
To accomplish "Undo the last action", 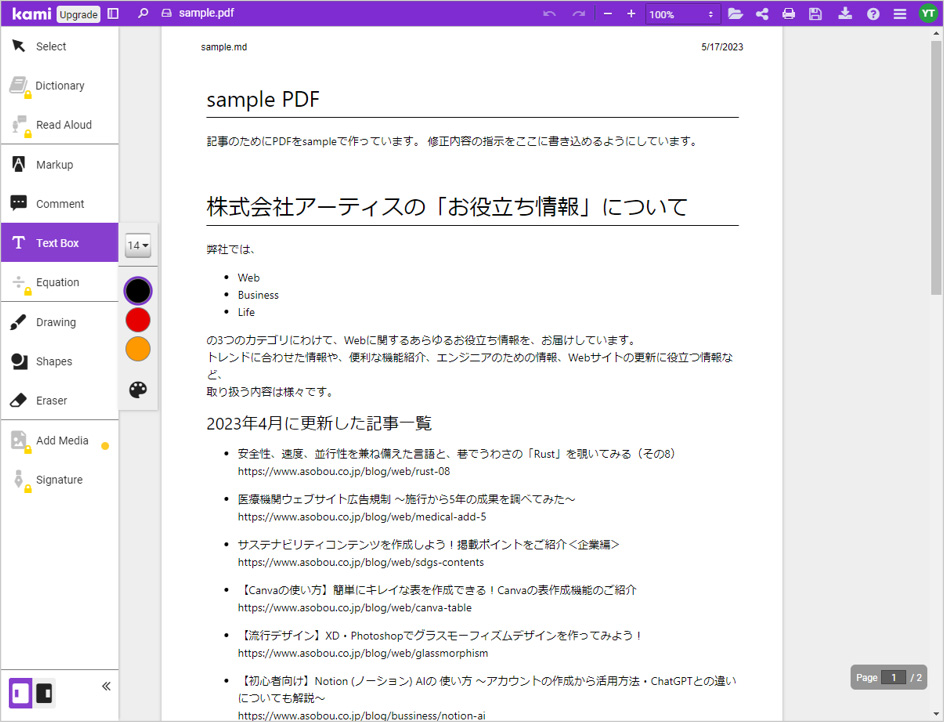I will pyautogui.click(x=549, y=14).
